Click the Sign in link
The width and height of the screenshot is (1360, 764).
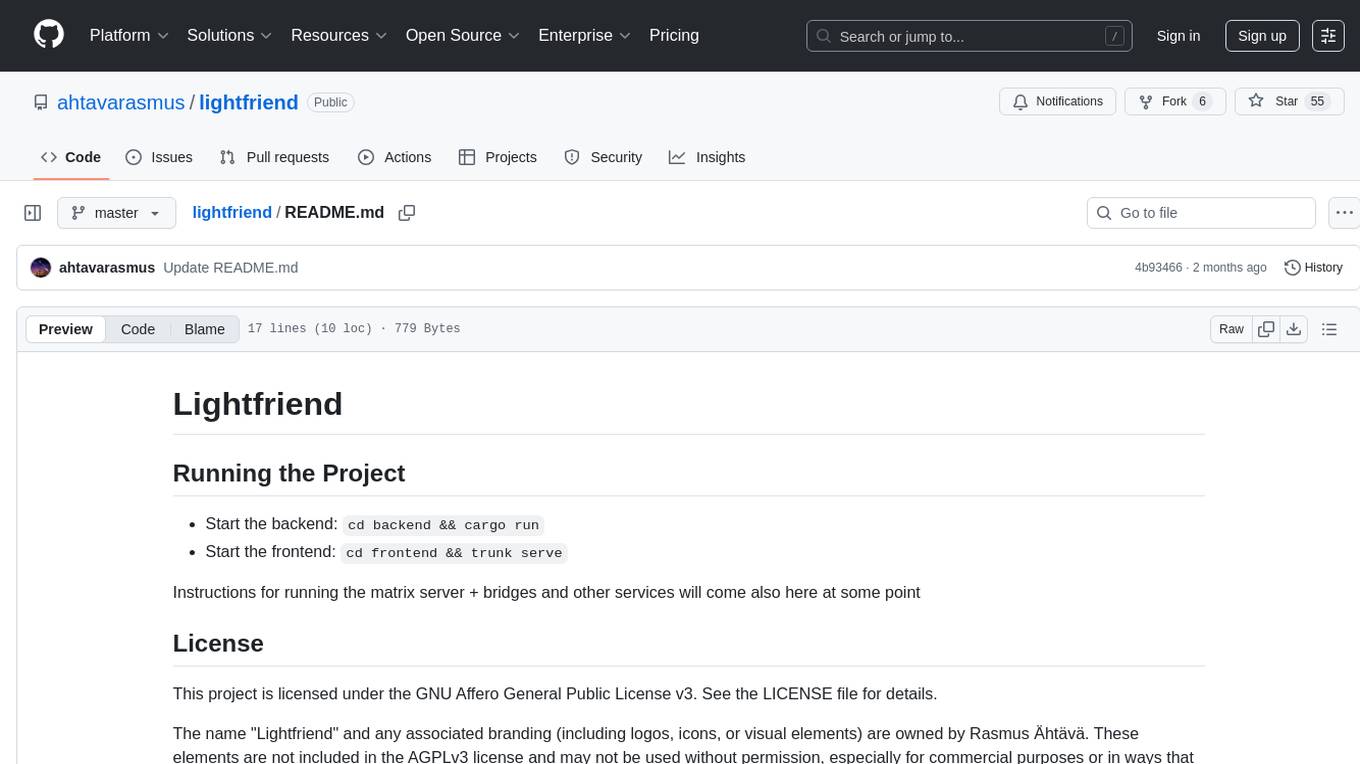1178,35
